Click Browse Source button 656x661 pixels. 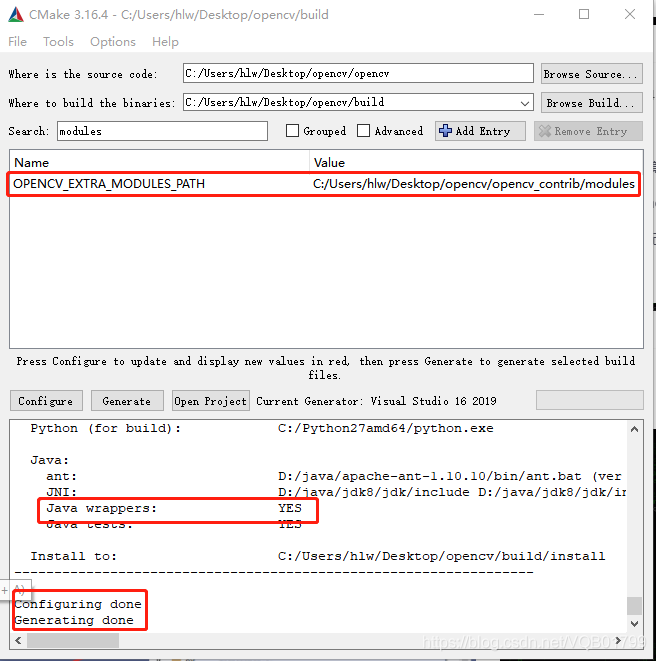(591, 74)
